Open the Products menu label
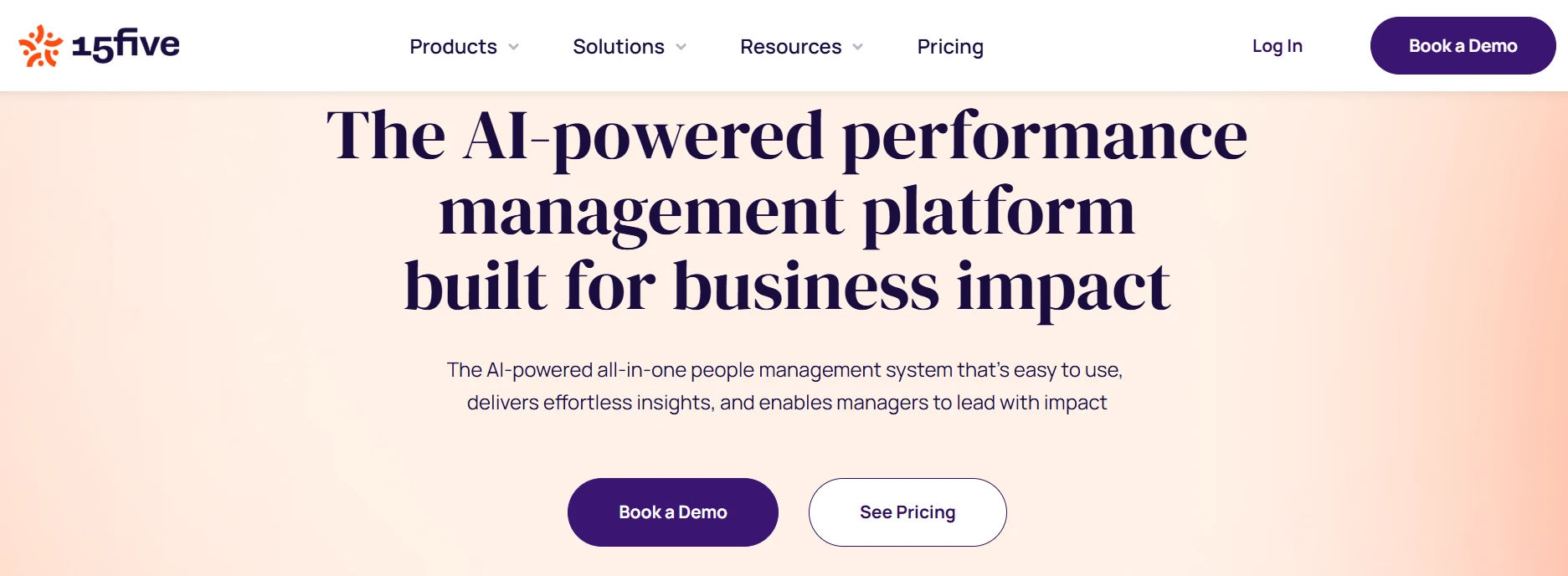Viewport: 1568px width, 576px height. (453, 47)
